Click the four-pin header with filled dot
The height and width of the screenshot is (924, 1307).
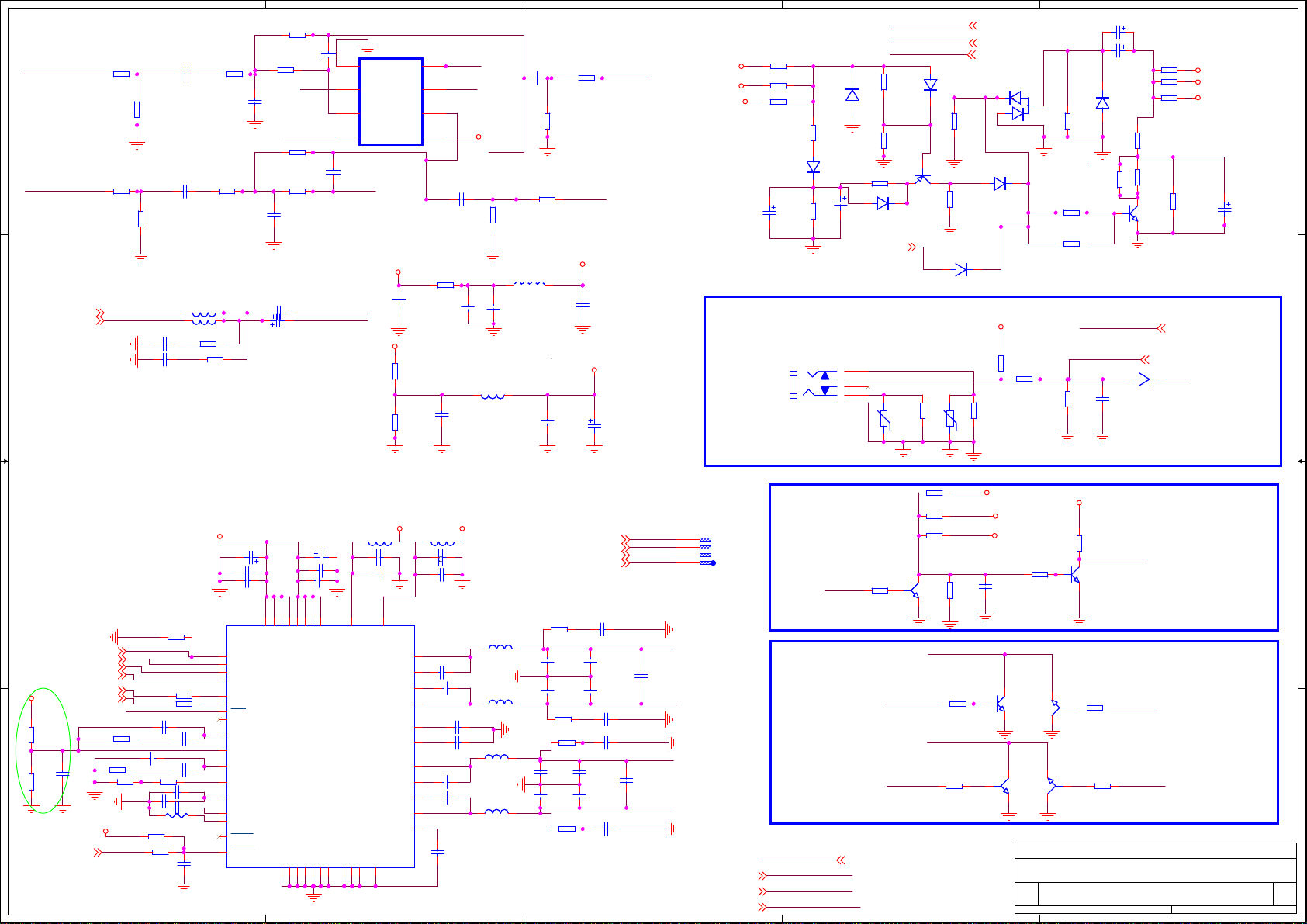(706, 551)
